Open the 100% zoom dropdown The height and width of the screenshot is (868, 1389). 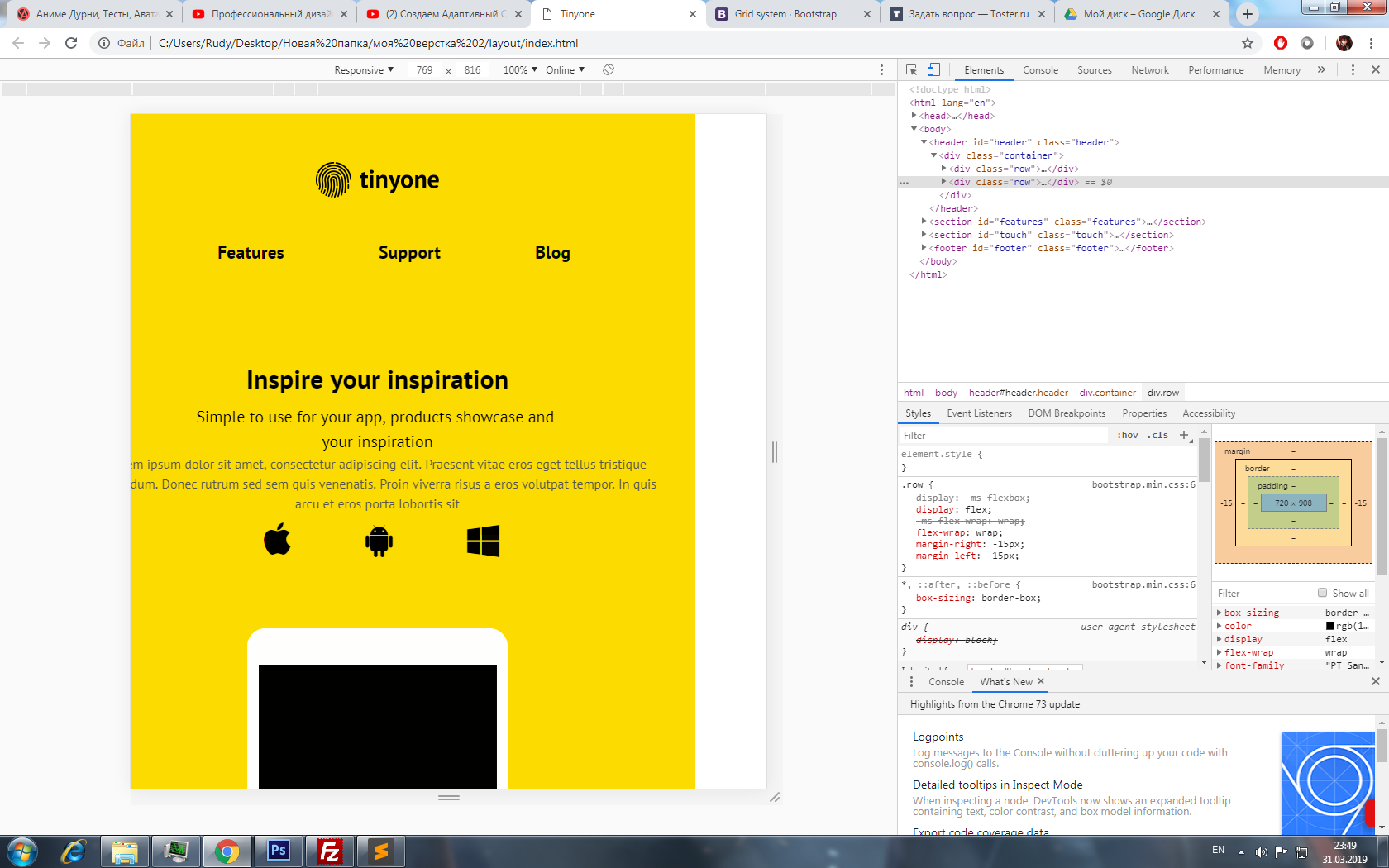520,70
